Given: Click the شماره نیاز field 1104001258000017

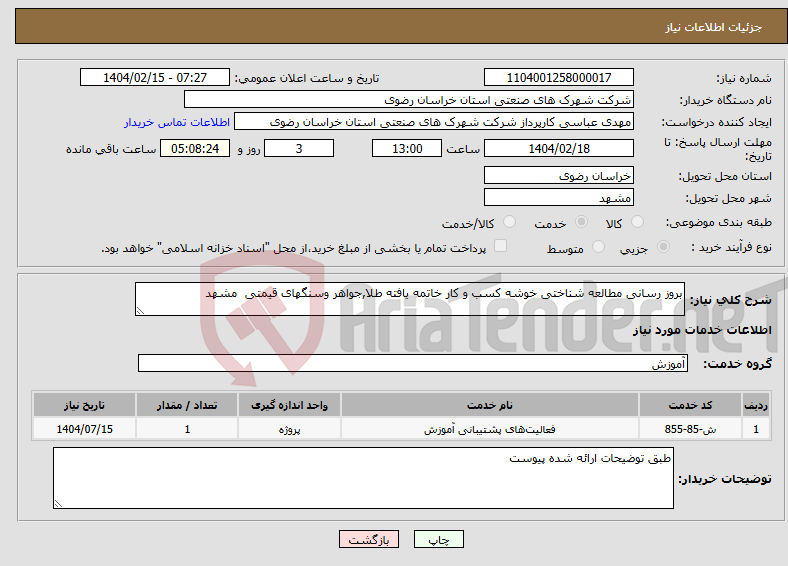Looking at the screenshot, I should coord(558,77).
